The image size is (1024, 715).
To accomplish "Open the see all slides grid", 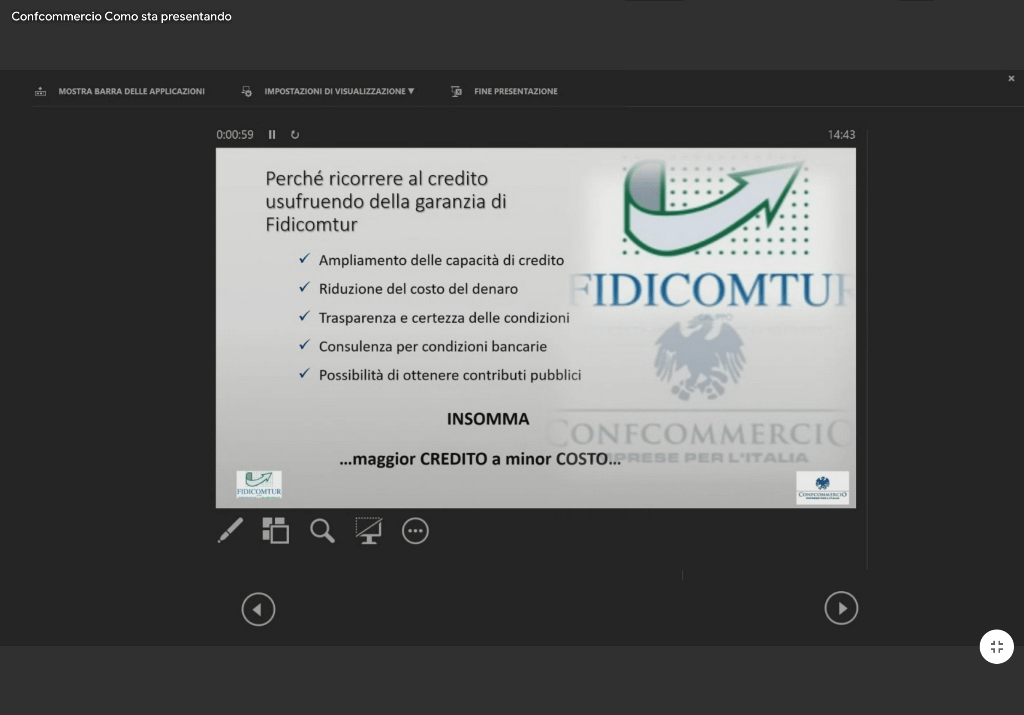I will point(275,531).
